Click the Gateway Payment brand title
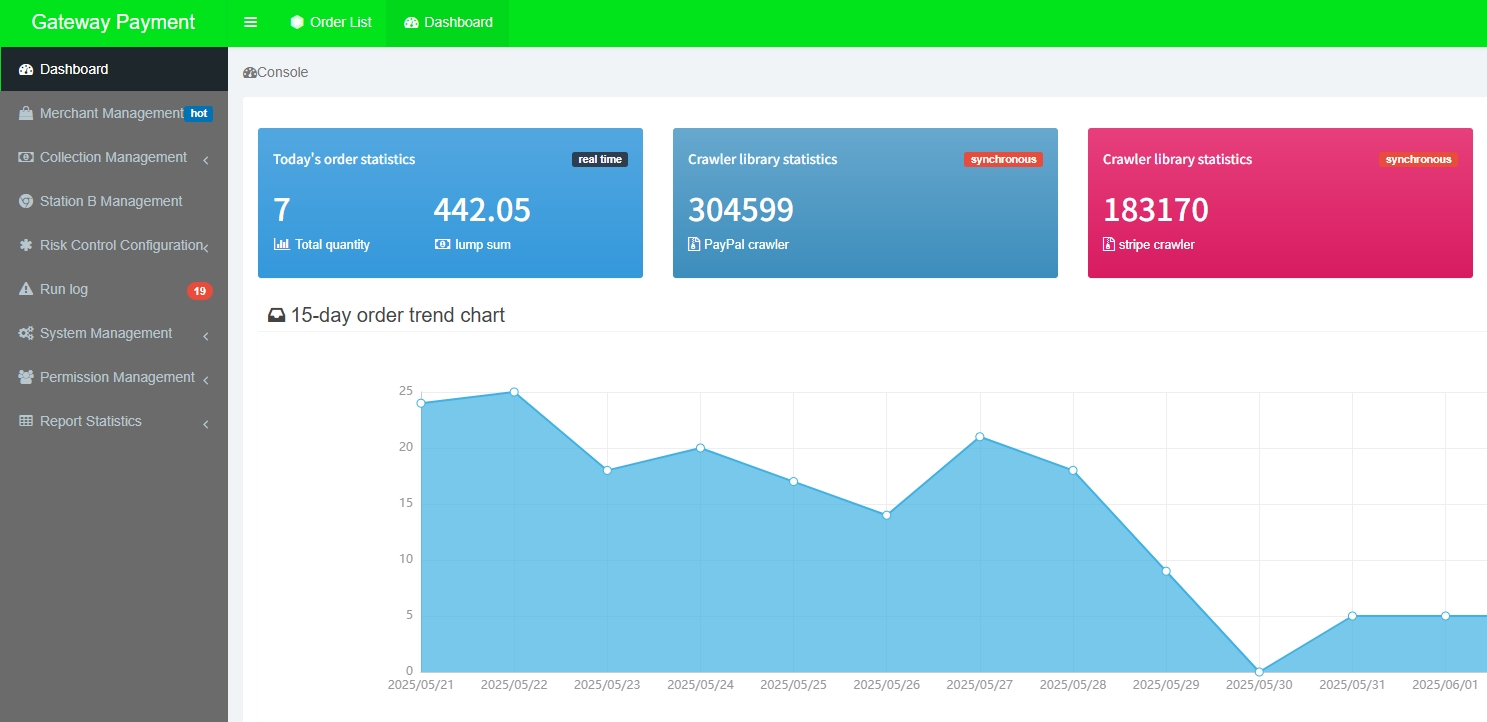The height and width of the screenshot is (722, 1487). tap(113, 22)
